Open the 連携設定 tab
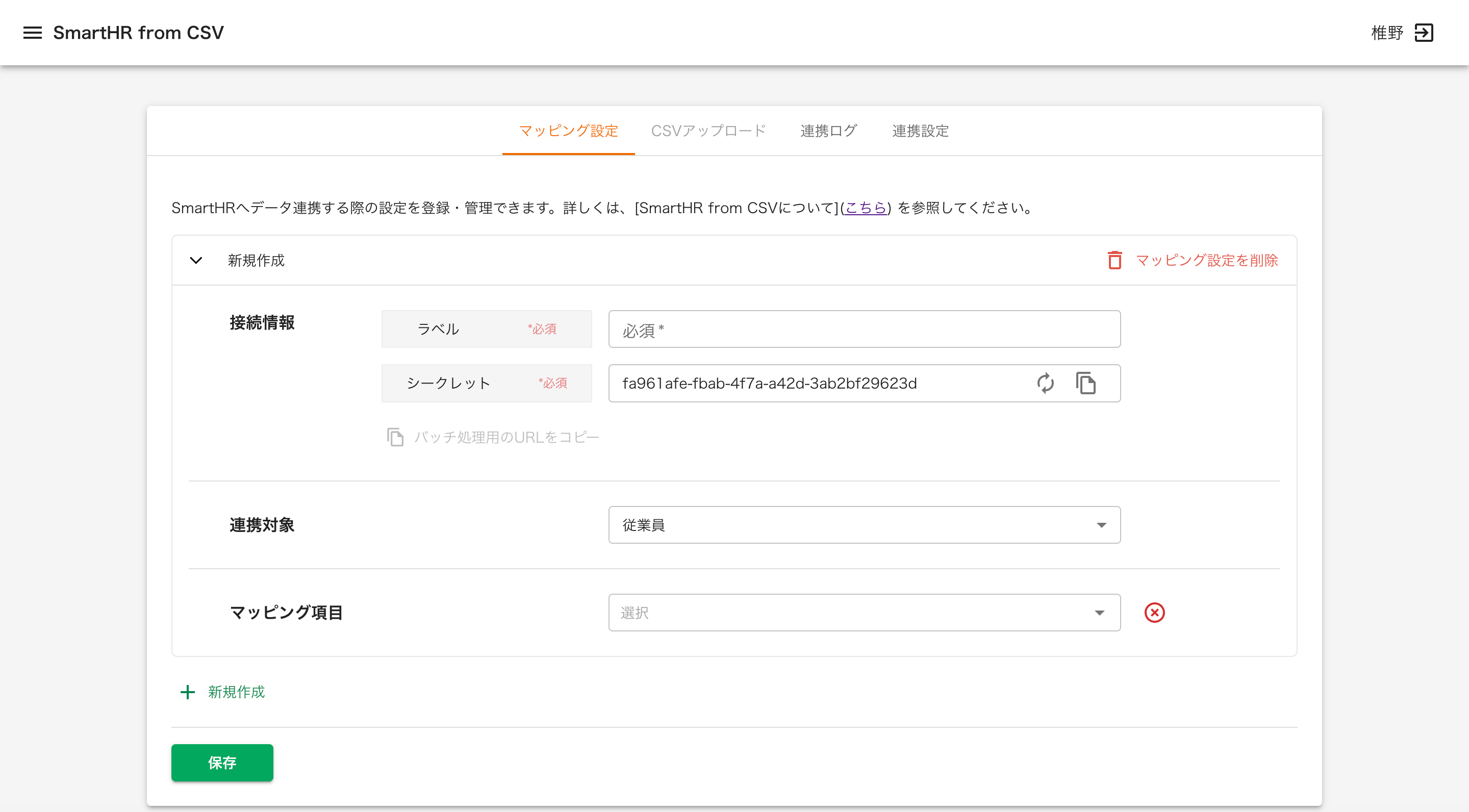This screenshot has width=1469, height=812. (x=920, y=131)
